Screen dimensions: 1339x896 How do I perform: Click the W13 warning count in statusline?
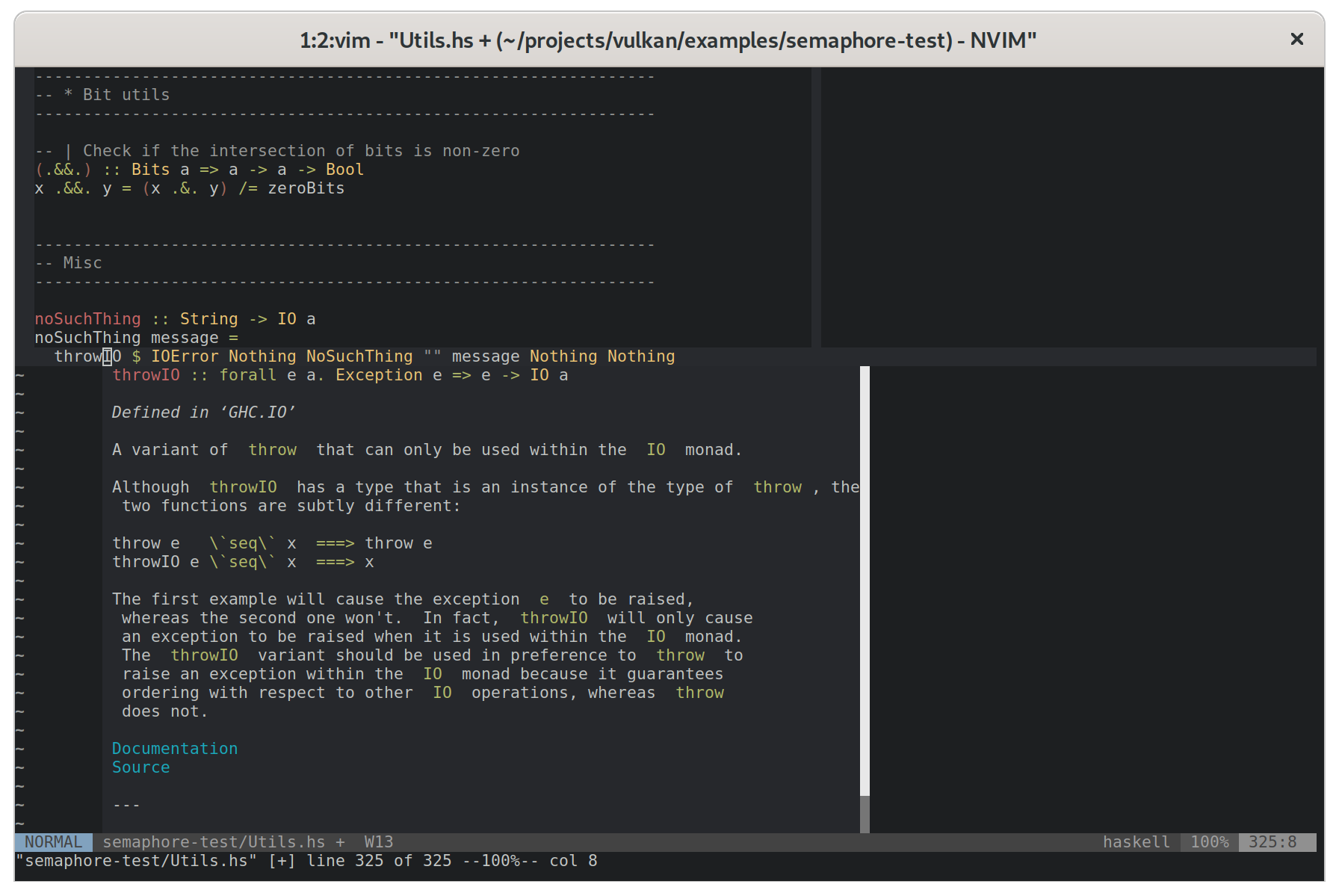(379, 841)
